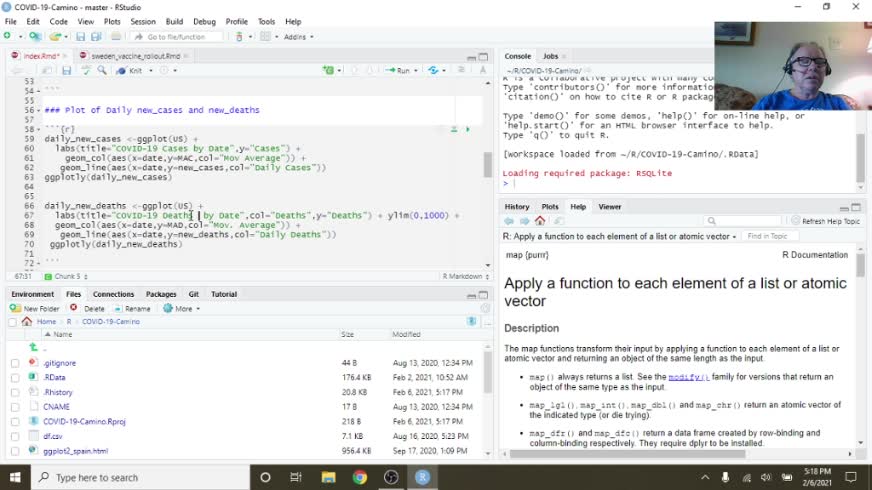Open COVID-19-Camino breadcrumb link
The image size is (872, 490).
click(111, 321)
